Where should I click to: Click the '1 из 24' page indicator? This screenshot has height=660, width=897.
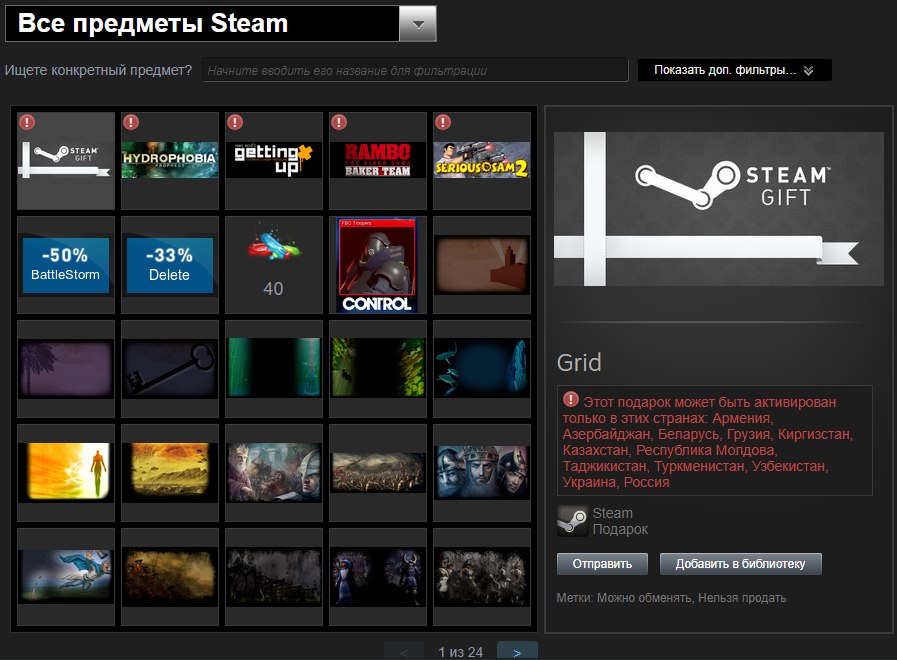point(461,652)
